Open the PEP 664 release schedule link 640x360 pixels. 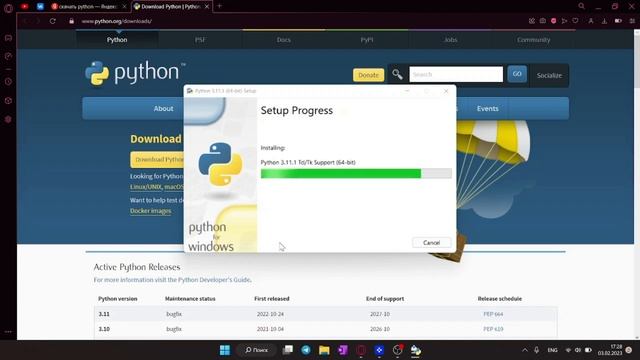pyautogui.click(x=493, y=314)
